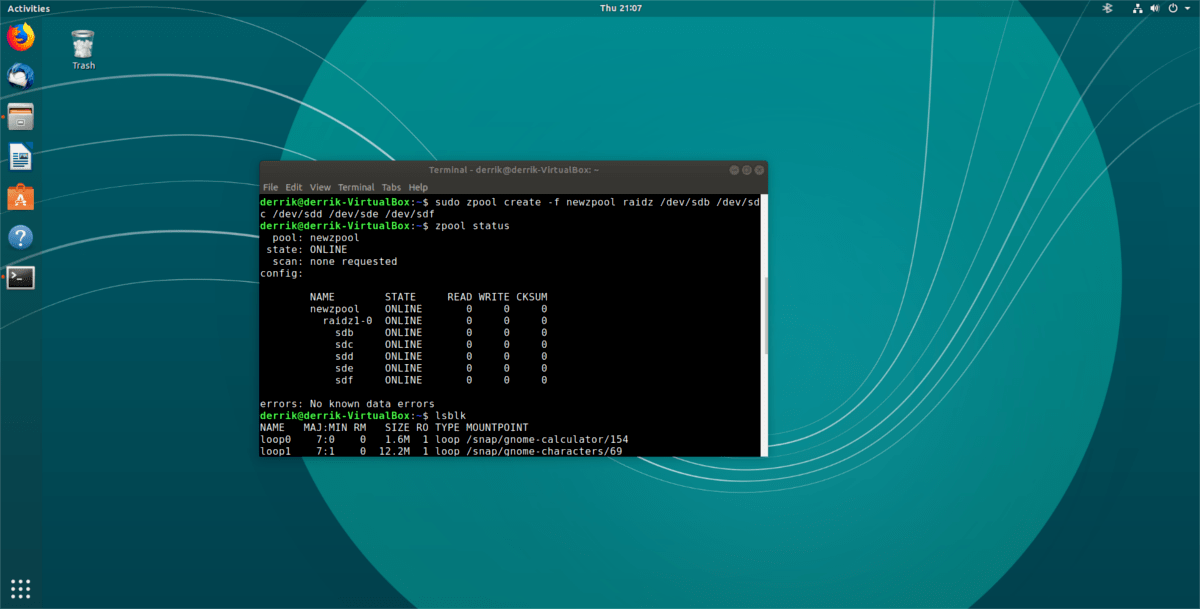
Task: Open the Help icon in dock
Action: tap(20, 237)
